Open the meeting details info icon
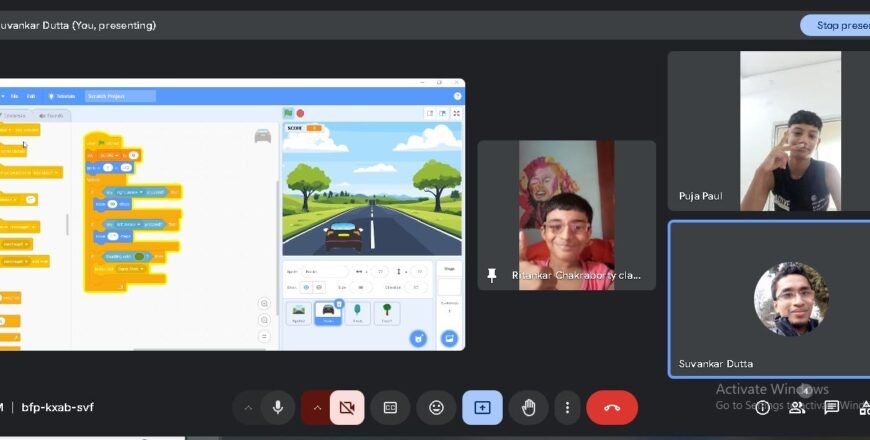The height and width of the screenshot is (440, 870). click(x=762, y=408)
